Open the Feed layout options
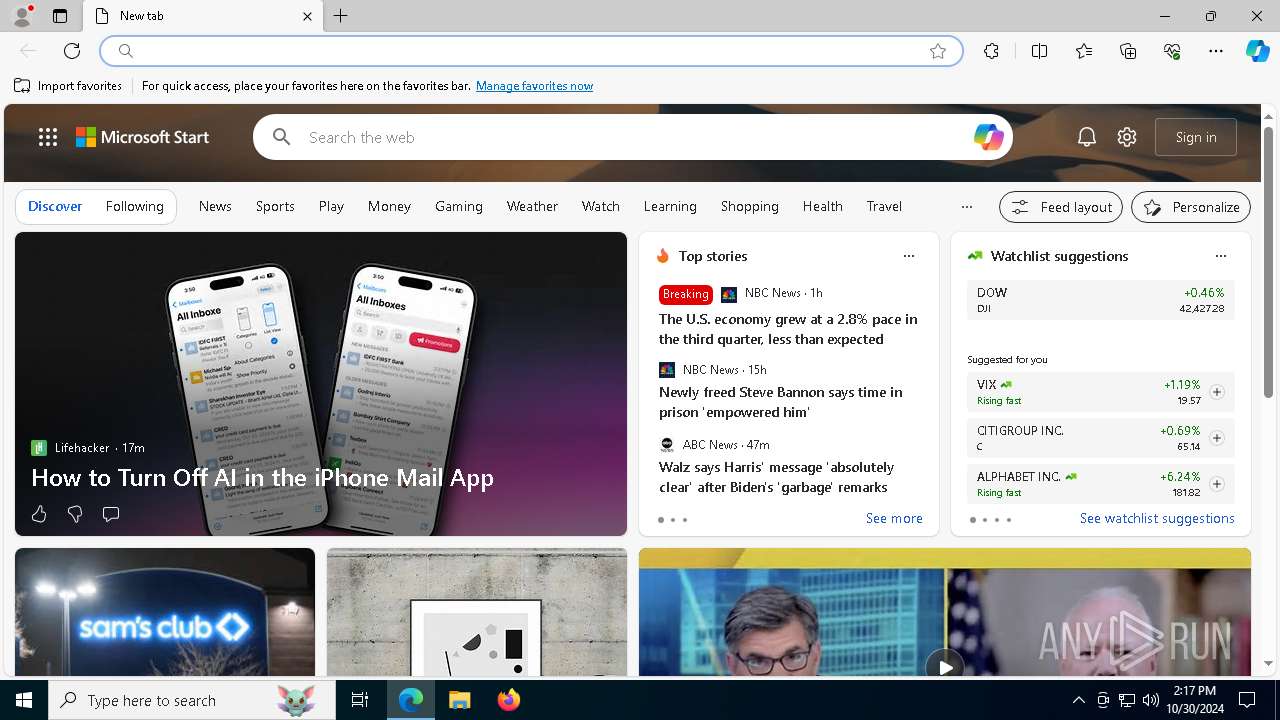Viewport: 1280px width, 720px height. 1061,207
